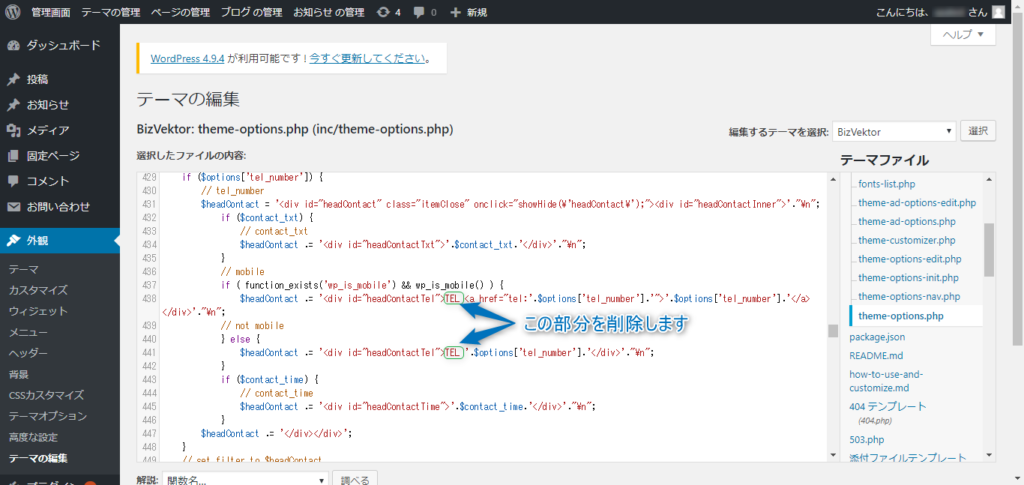Click code line 429 tel_number condition
1024x485 pixels.
pyautogui.click(x=252, y=177)
